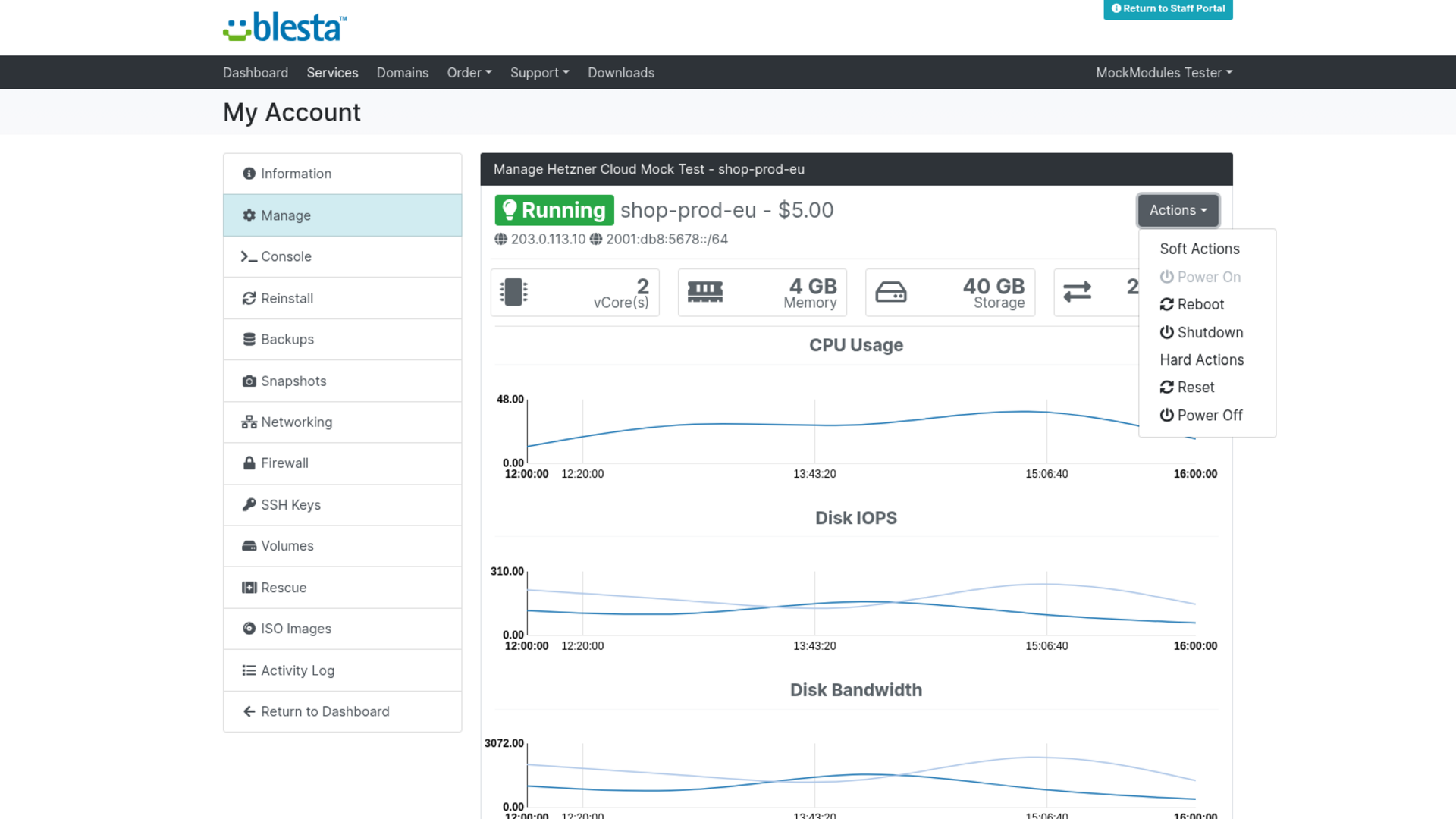Expand the MockModules Tester account menu
Screen dimensions: 1456x819
(1164, 73)
